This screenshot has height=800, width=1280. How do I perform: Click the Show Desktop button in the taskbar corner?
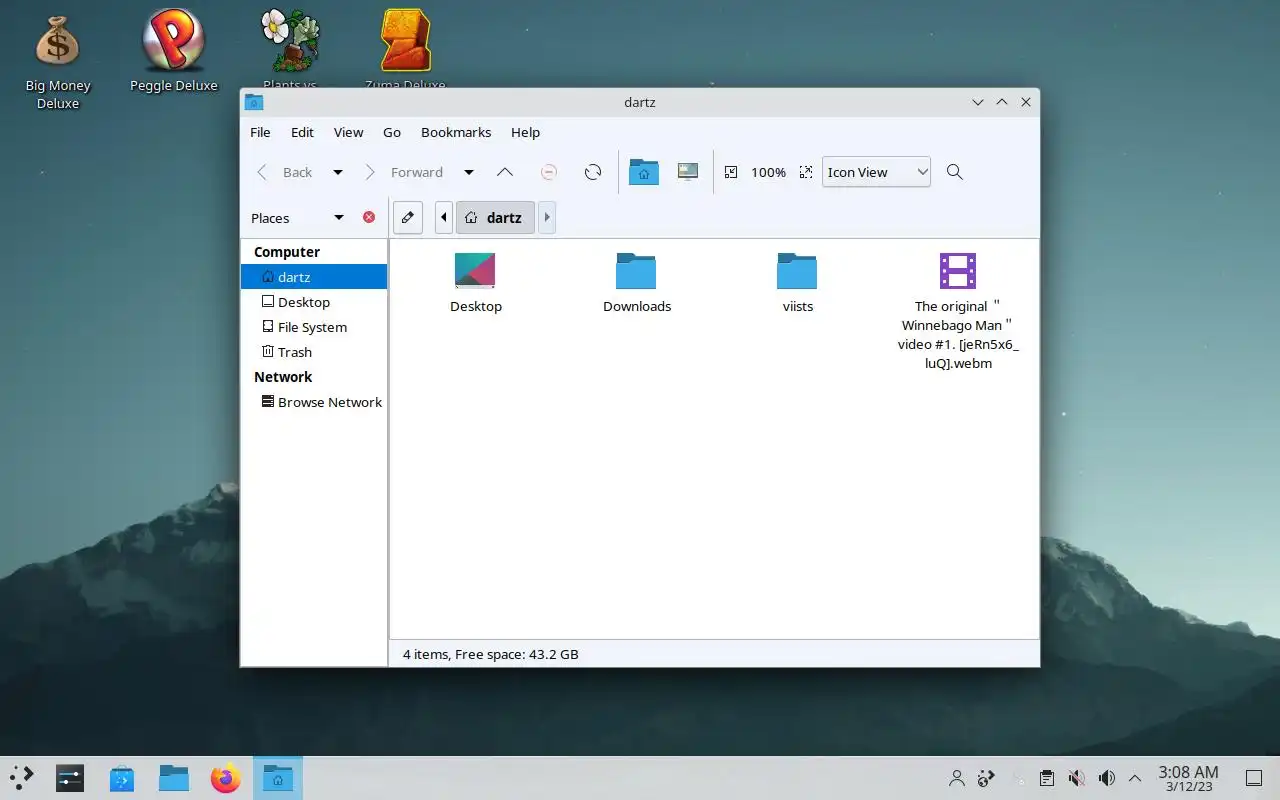(1254, 778)
